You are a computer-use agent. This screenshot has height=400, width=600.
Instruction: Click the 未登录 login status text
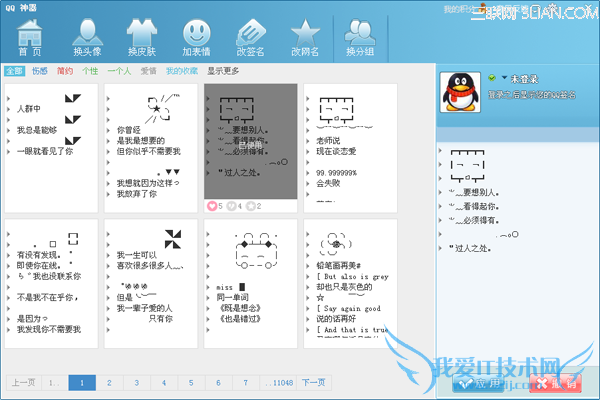[525, 79]
